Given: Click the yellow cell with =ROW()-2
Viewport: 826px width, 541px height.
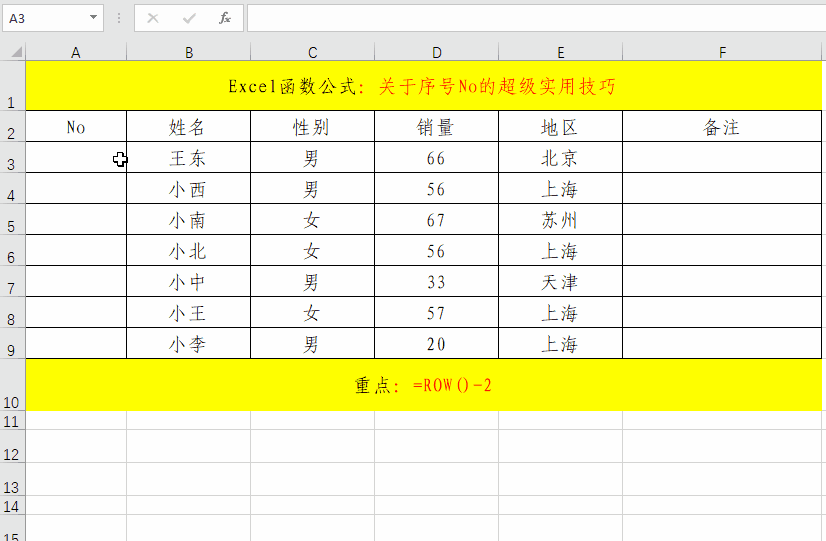Looking at the screenshot, I should (x=424, y=385).
